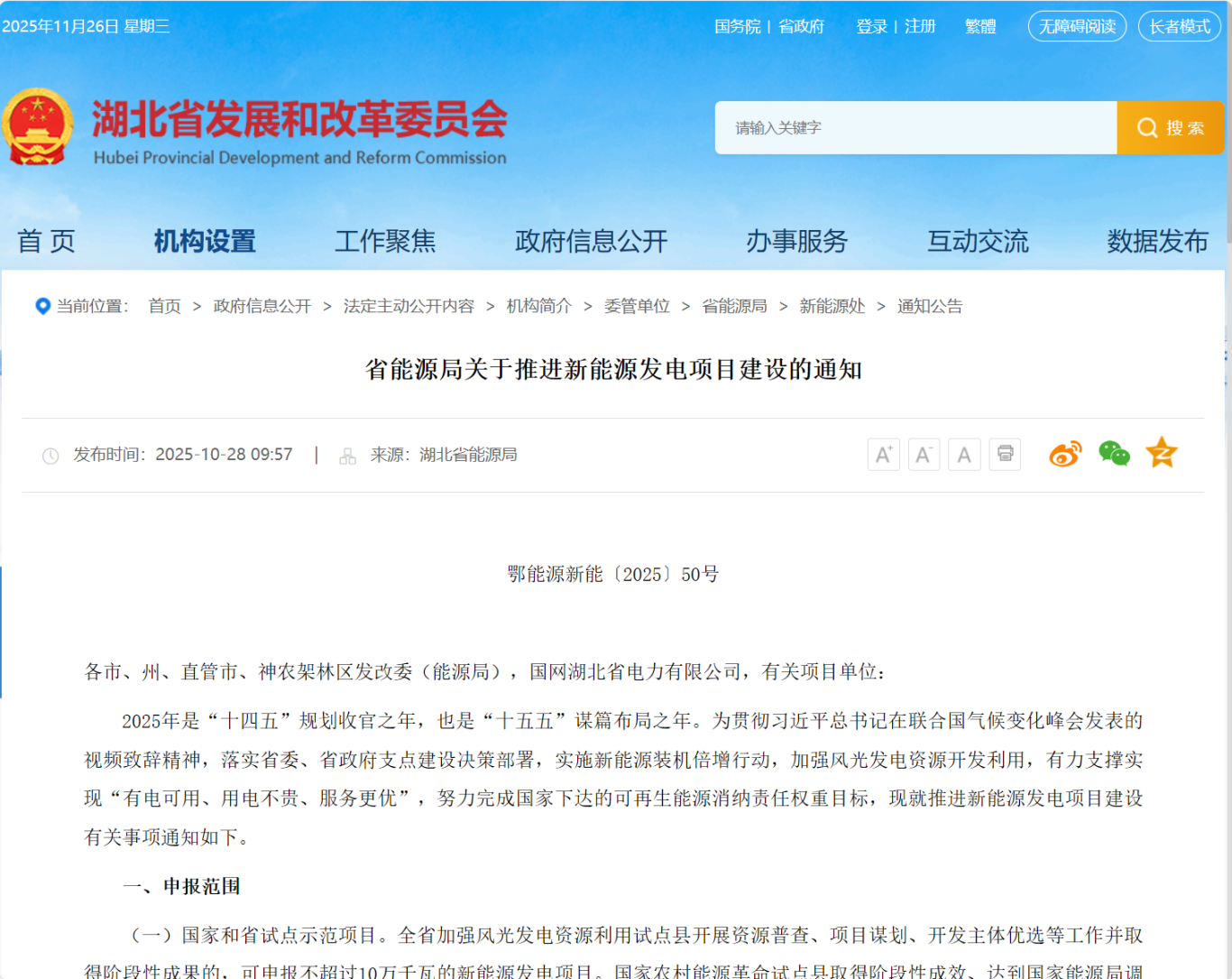This screenshot has height=979, width=1232.
Task: Switch to the 互动交流 section
Action: pyautogui.click(x=978, y=241)
